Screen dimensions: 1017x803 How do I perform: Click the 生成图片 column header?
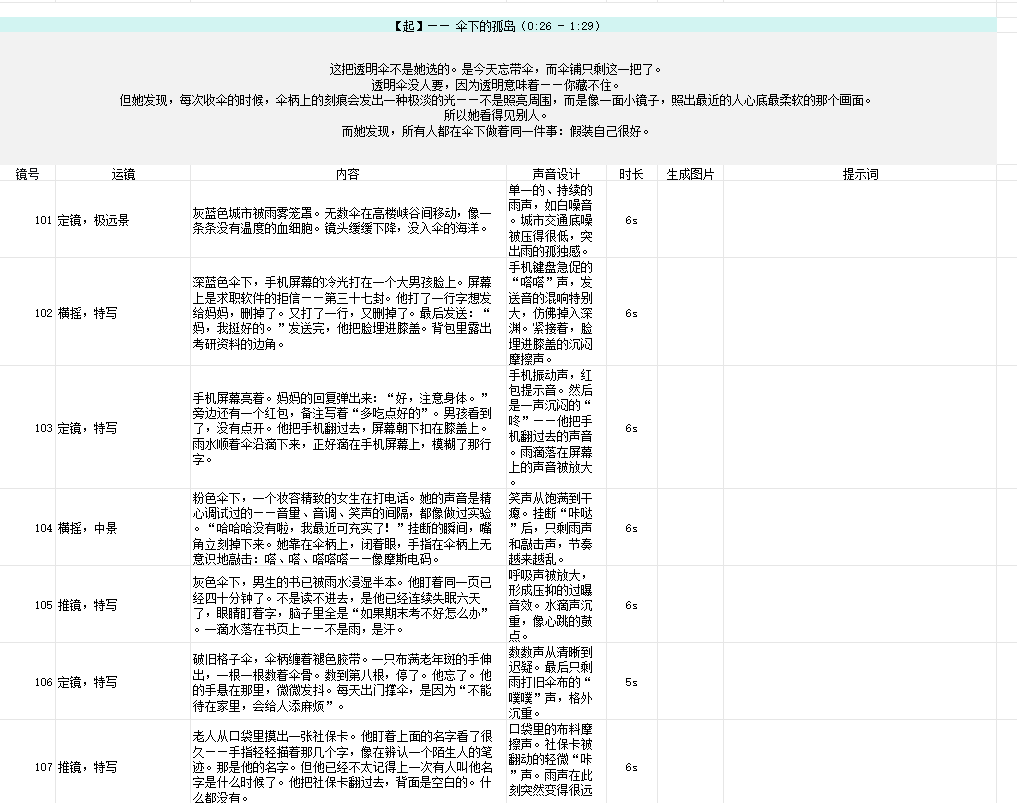tap(690, 173)
